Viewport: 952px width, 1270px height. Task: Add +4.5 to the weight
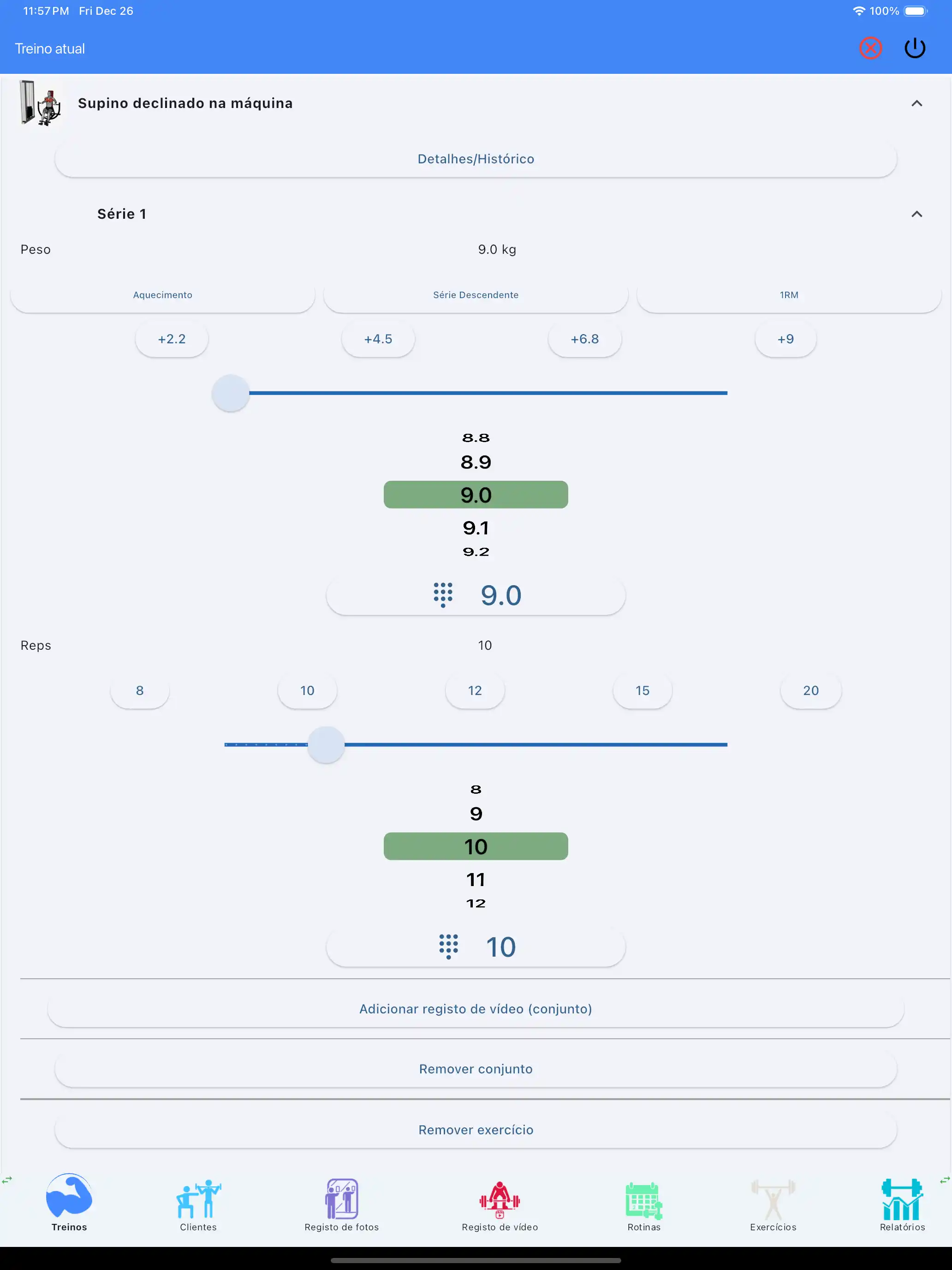378,339
